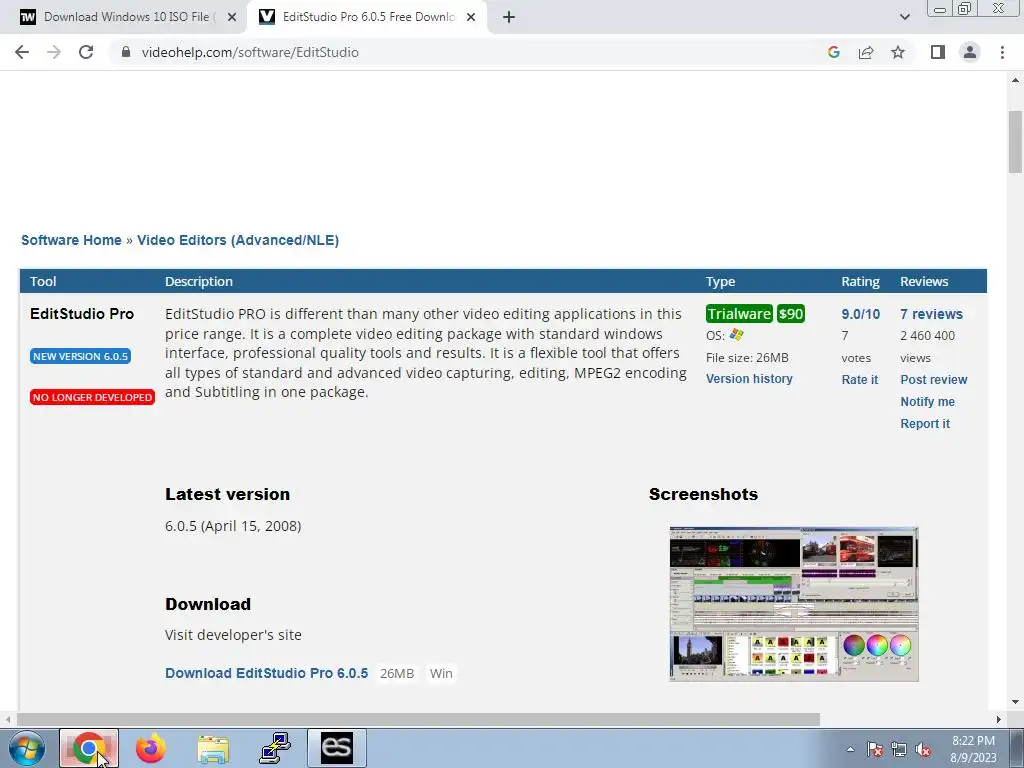
Task: Open the Version history link
Action: click(x=749, y=379)
